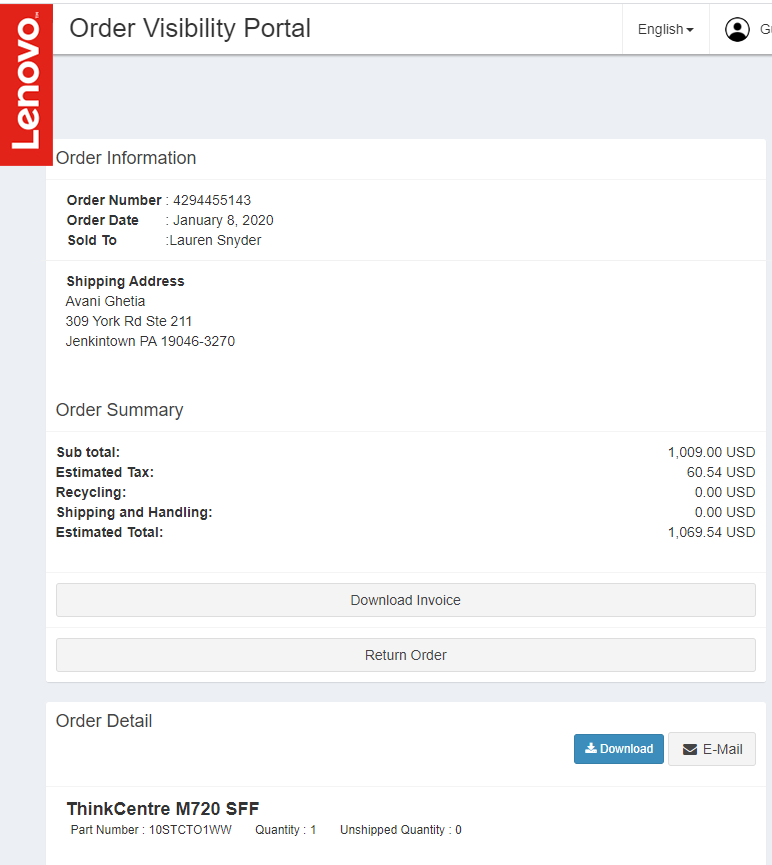Click the Order Detail heading
The height and width of the screenshot is (865, 772).
(104, 721)
